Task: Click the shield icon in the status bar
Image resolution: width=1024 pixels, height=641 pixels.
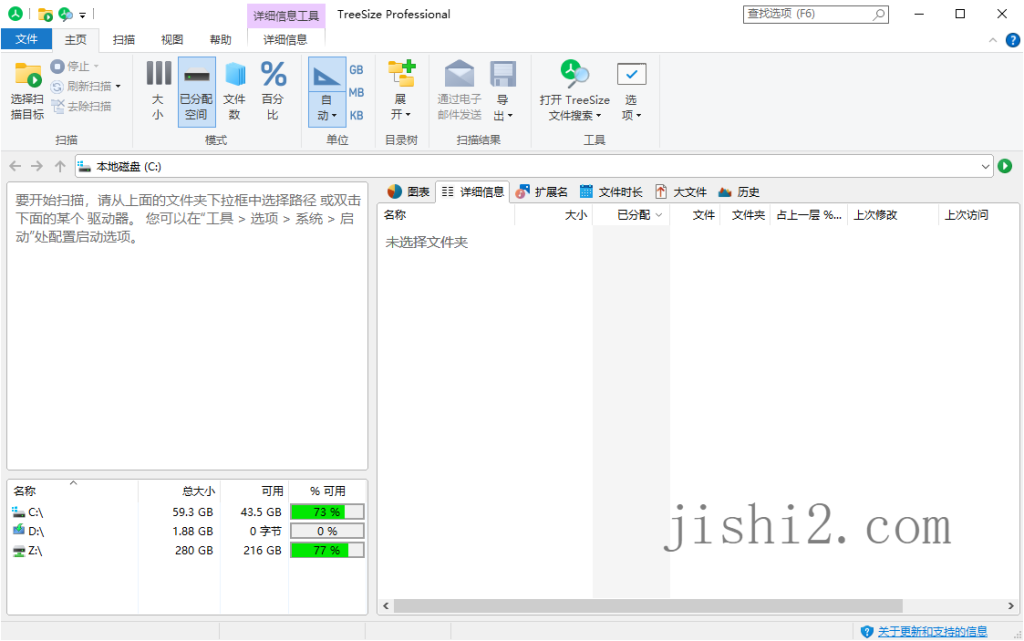Action: tap(867, 631)
